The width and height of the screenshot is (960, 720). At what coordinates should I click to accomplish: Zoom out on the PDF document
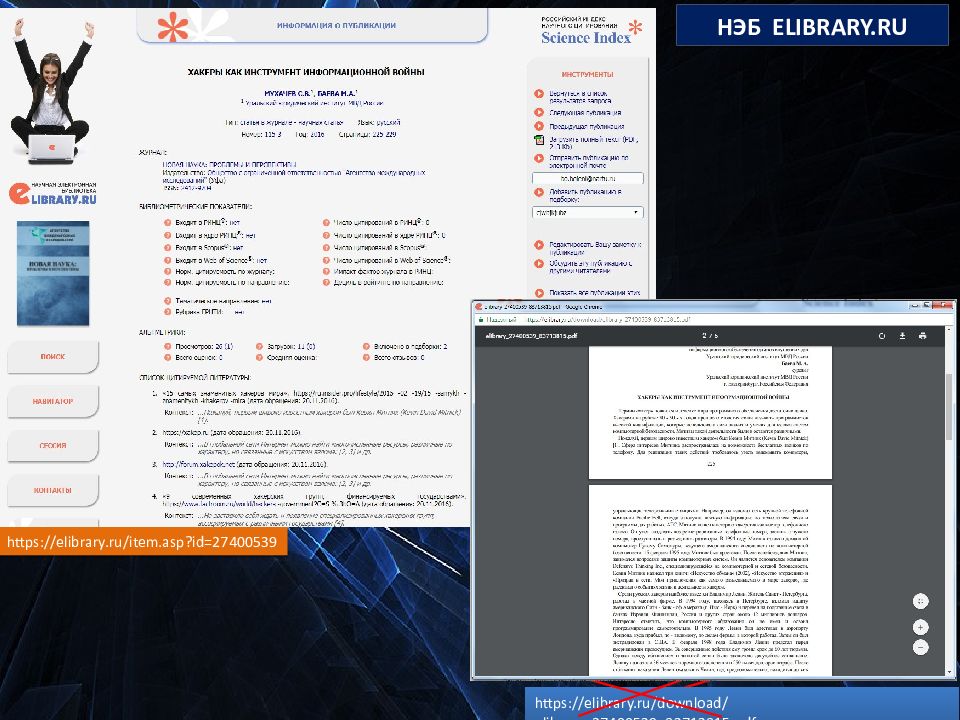coord(920,647)
